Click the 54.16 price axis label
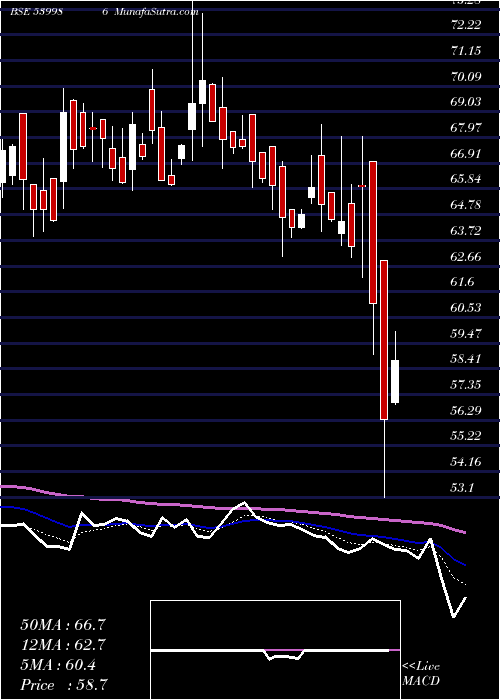This screenshot has height=700, width=500. [468, 462]
